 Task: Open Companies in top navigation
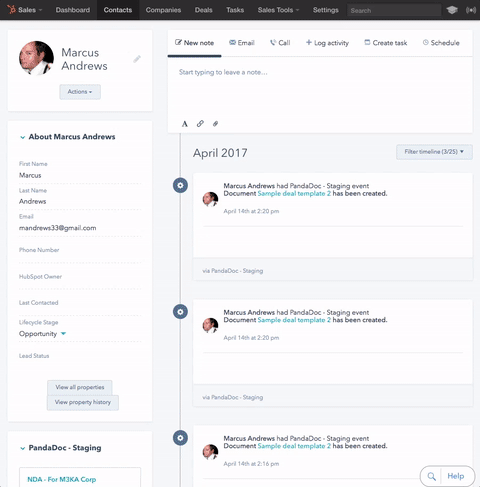pos(163,10)
